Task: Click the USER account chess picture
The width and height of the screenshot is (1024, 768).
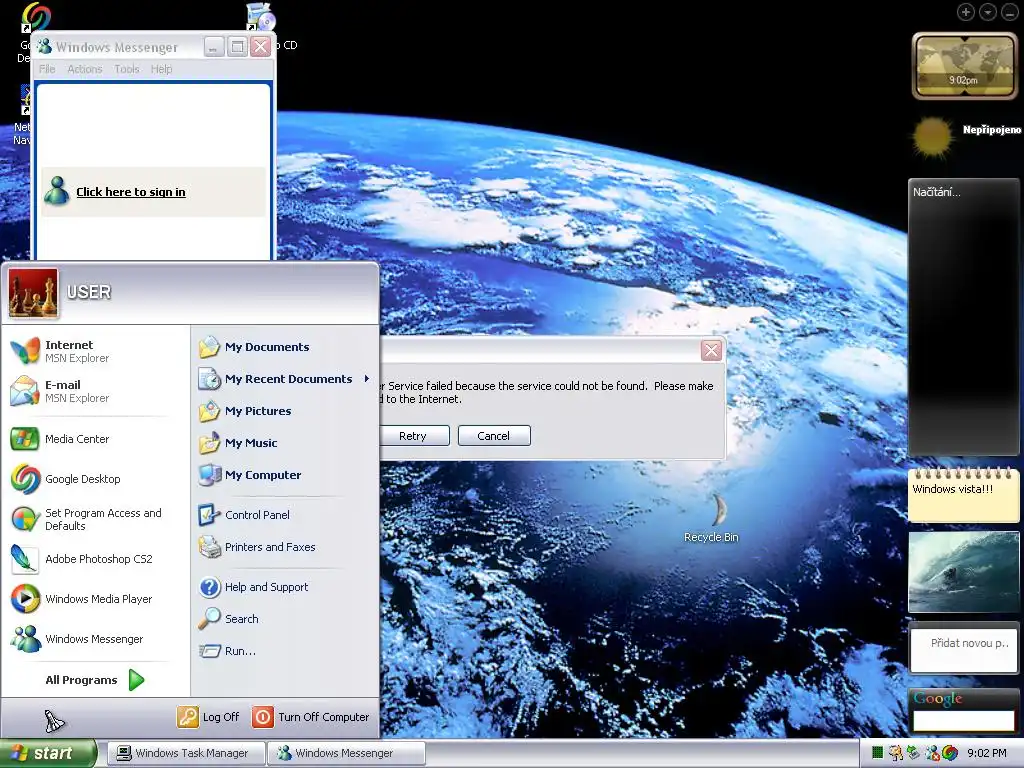Action: coord(33,293)
